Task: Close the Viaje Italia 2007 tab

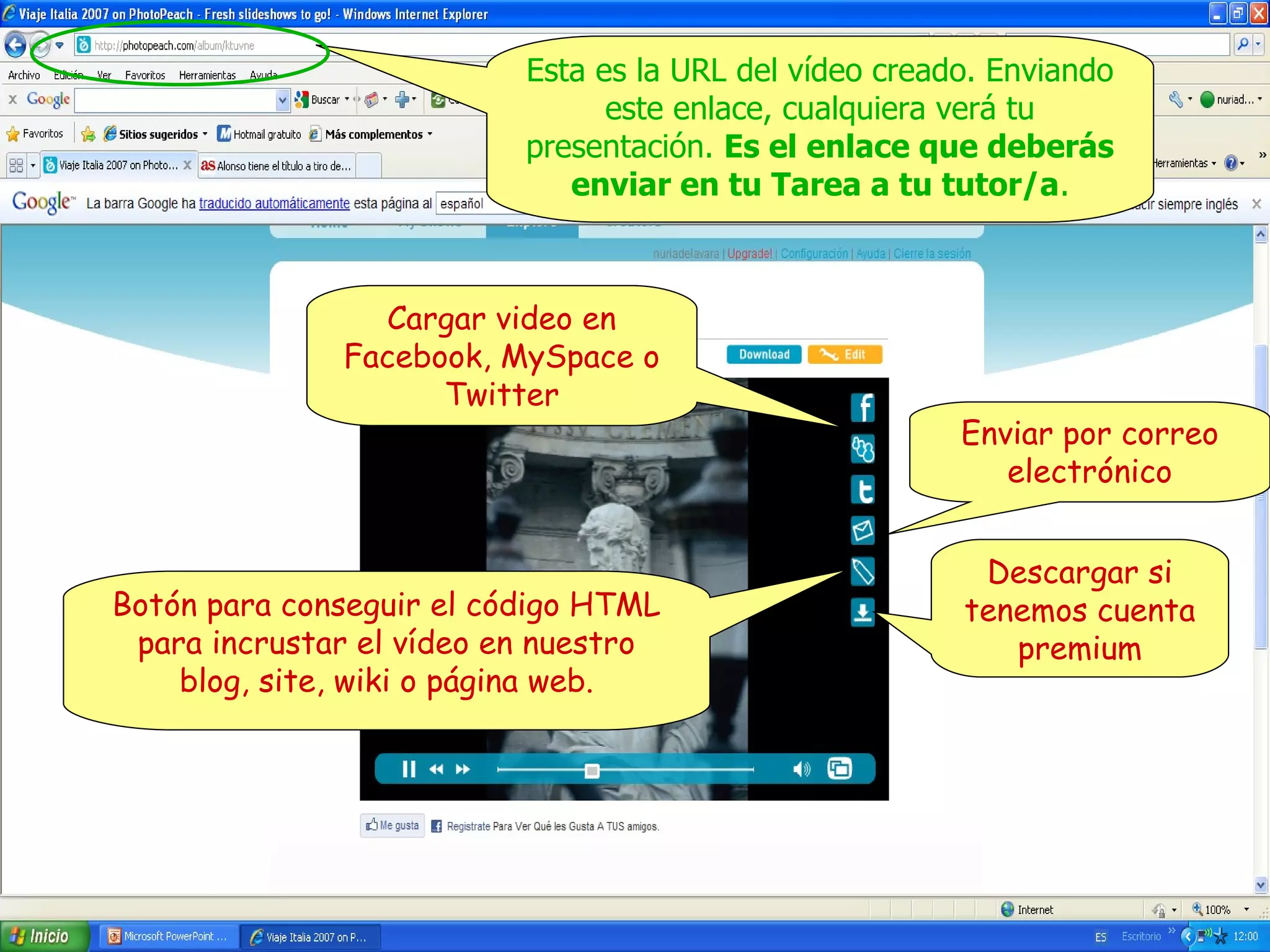Action: click(187, 165)
